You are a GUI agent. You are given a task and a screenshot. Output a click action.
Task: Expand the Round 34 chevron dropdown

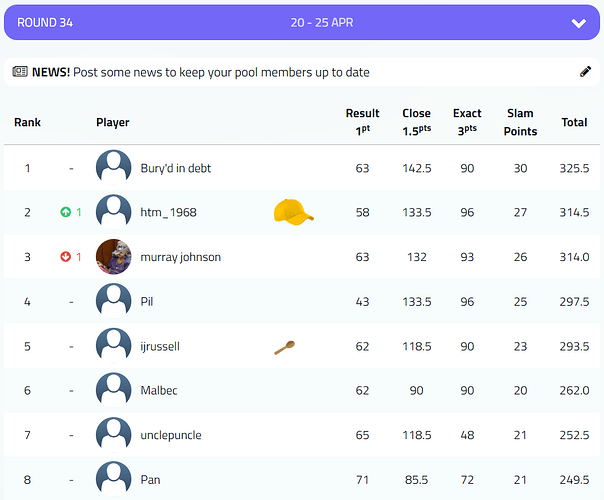[x=578, y=23]
